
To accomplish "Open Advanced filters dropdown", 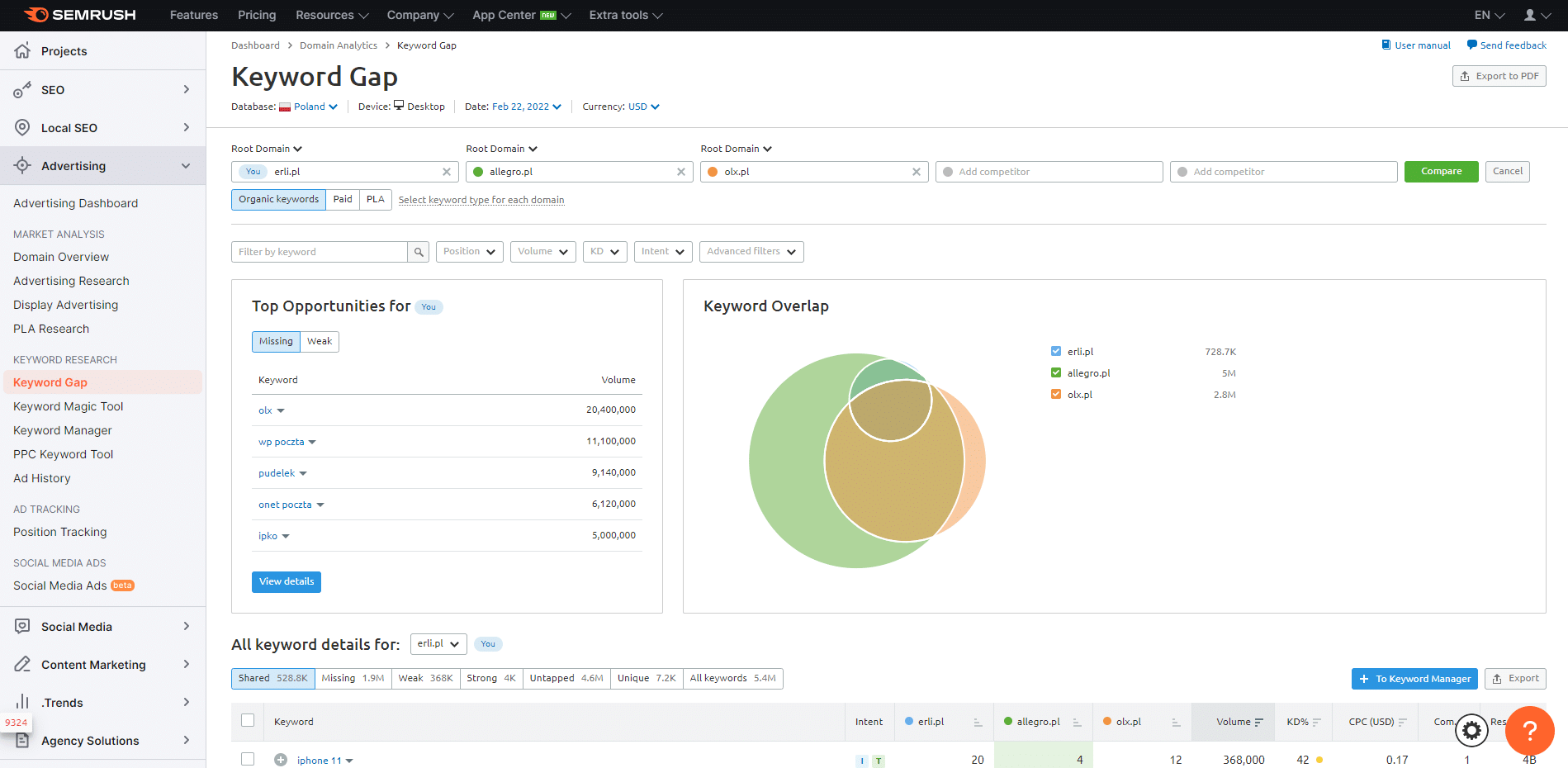I will point(751,252).
